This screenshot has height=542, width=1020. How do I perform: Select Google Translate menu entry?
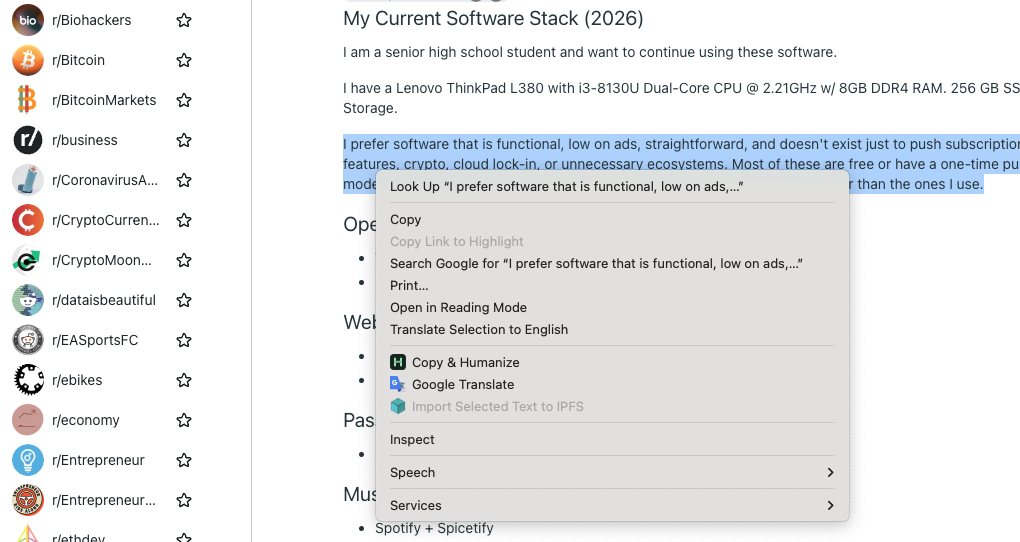click(x=612, y=385)
